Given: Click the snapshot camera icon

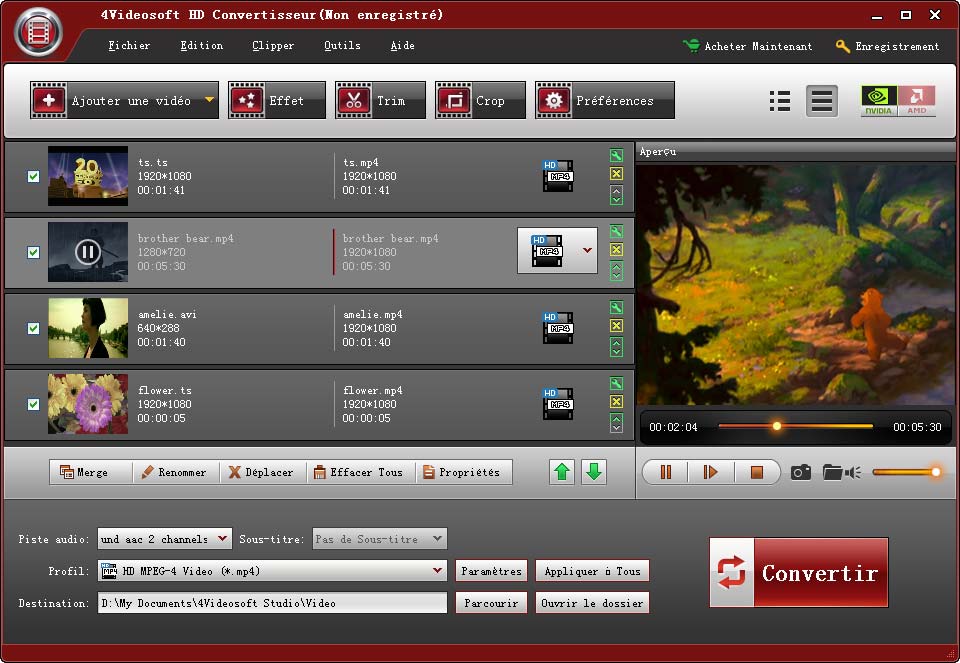Looking at the screenshot, I should tap(800, 472).
